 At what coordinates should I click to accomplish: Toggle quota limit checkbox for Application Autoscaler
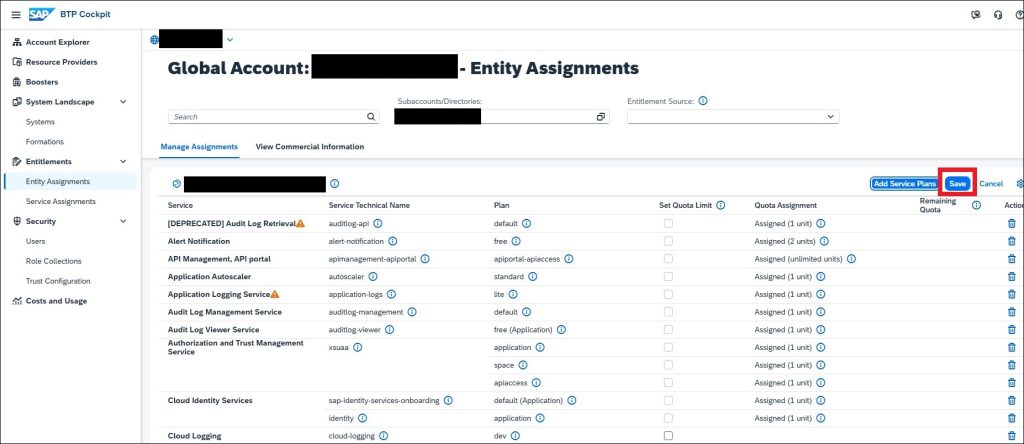point(668,276)
